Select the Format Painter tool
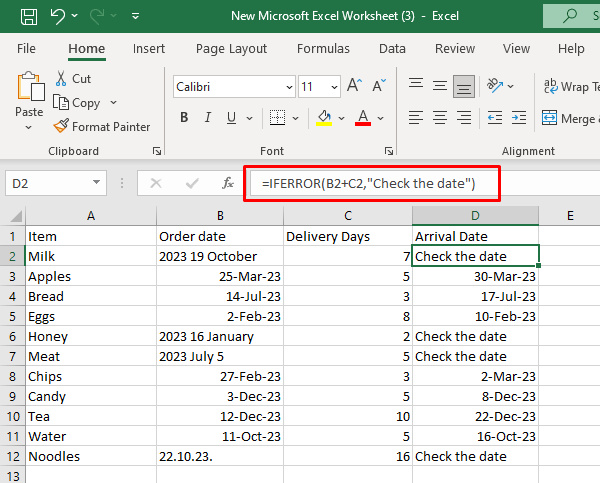600x483 pixels. pos(101,127)
